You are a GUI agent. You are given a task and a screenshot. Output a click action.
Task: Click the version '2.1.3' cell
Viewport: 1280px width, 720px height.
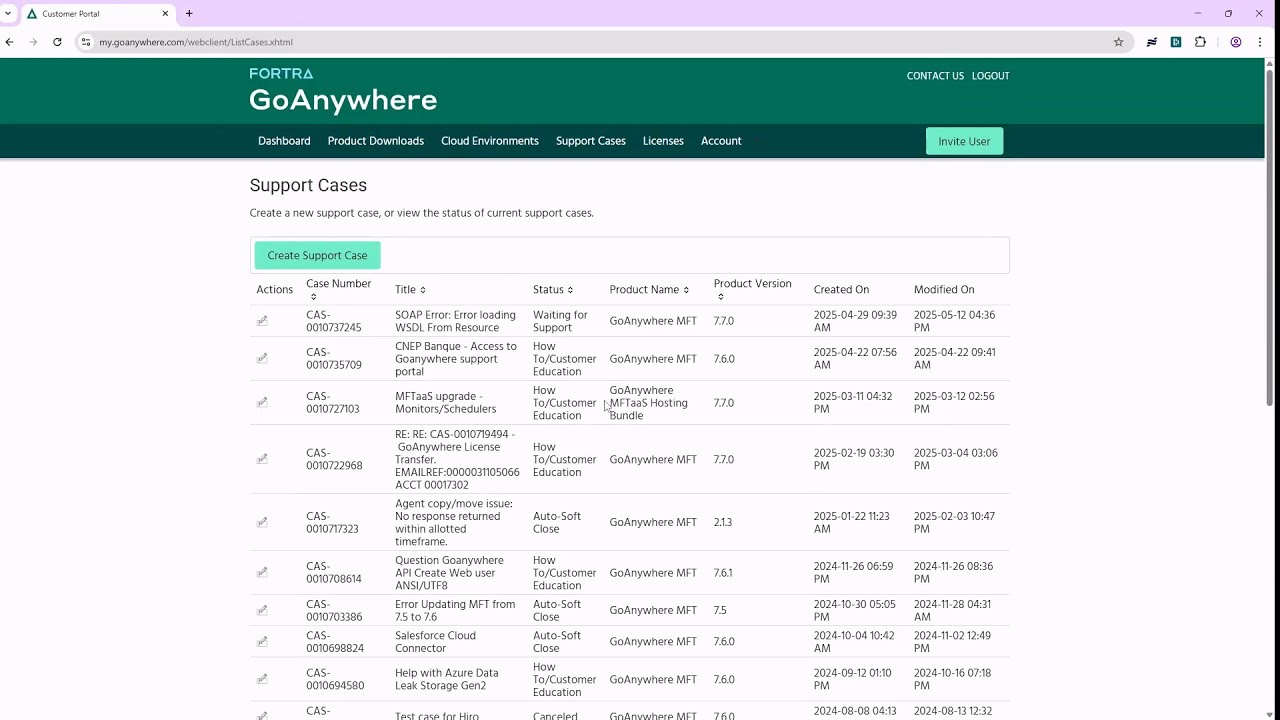[x=723, y=522]
